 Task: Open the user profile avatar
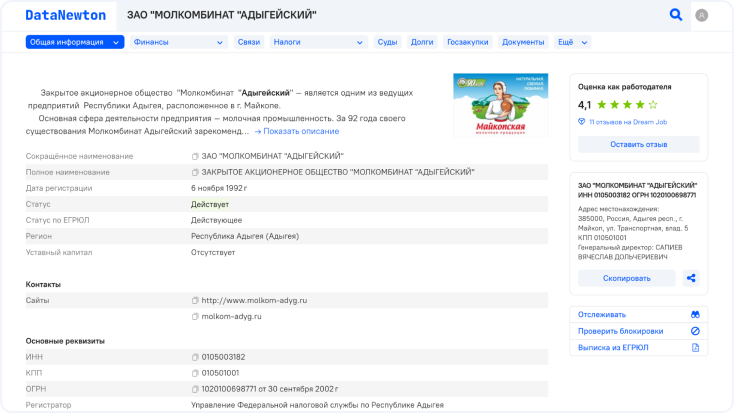701,15
